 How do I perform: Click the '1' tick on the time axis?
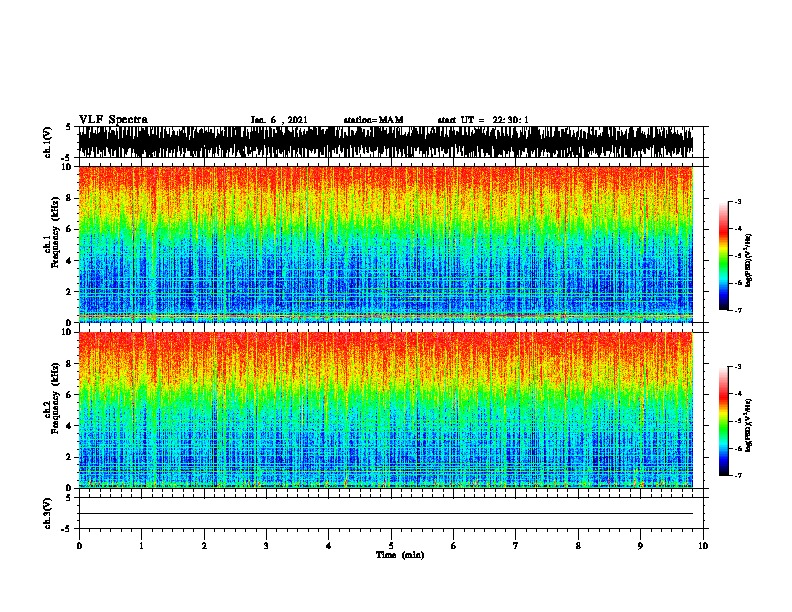click(x=141, y=546)
